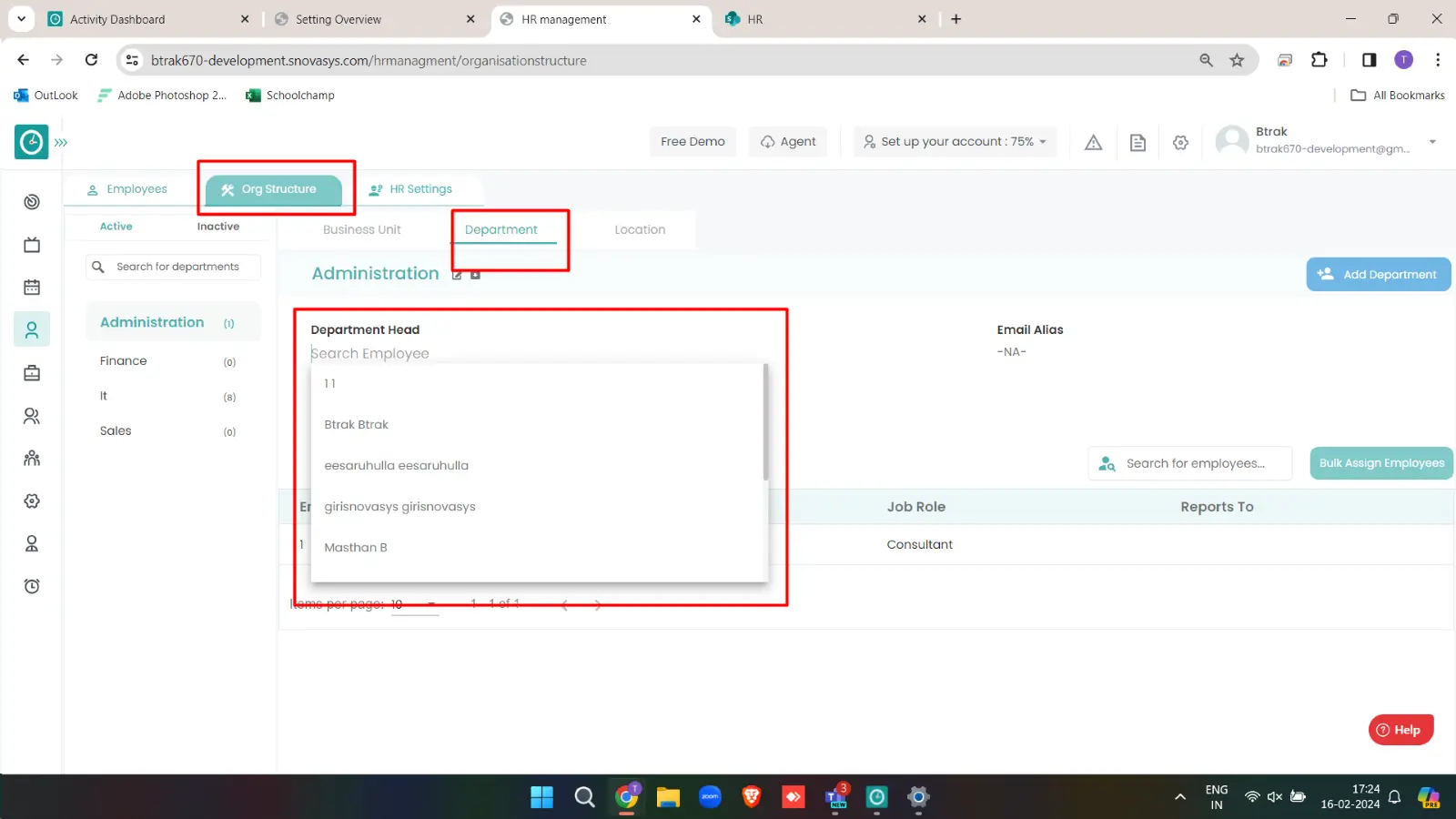Viewport: 1456px width, 819px height.
Task: Click the Add Department button
Action: pos(1379,275)
